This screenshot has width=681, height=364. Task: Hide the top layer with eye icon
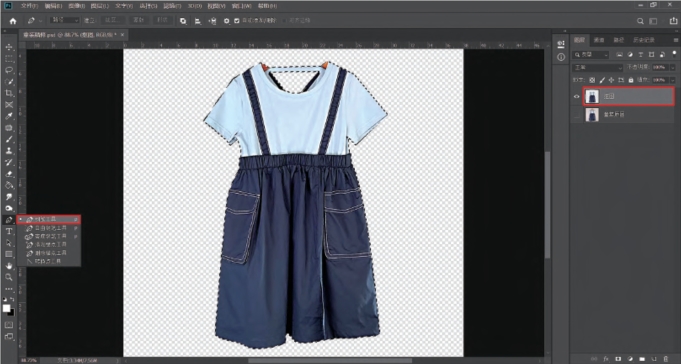pos(576,96)
